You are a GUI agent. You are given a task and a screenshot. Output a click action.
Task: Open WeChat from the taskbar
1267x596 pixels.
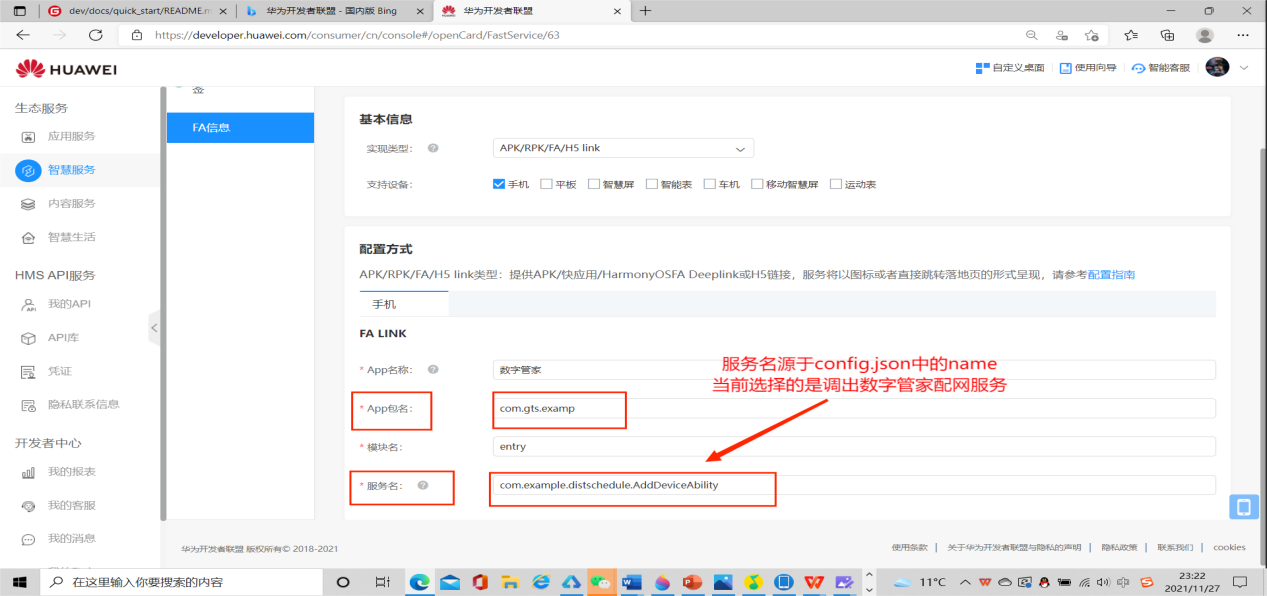[x=600, y=582]
